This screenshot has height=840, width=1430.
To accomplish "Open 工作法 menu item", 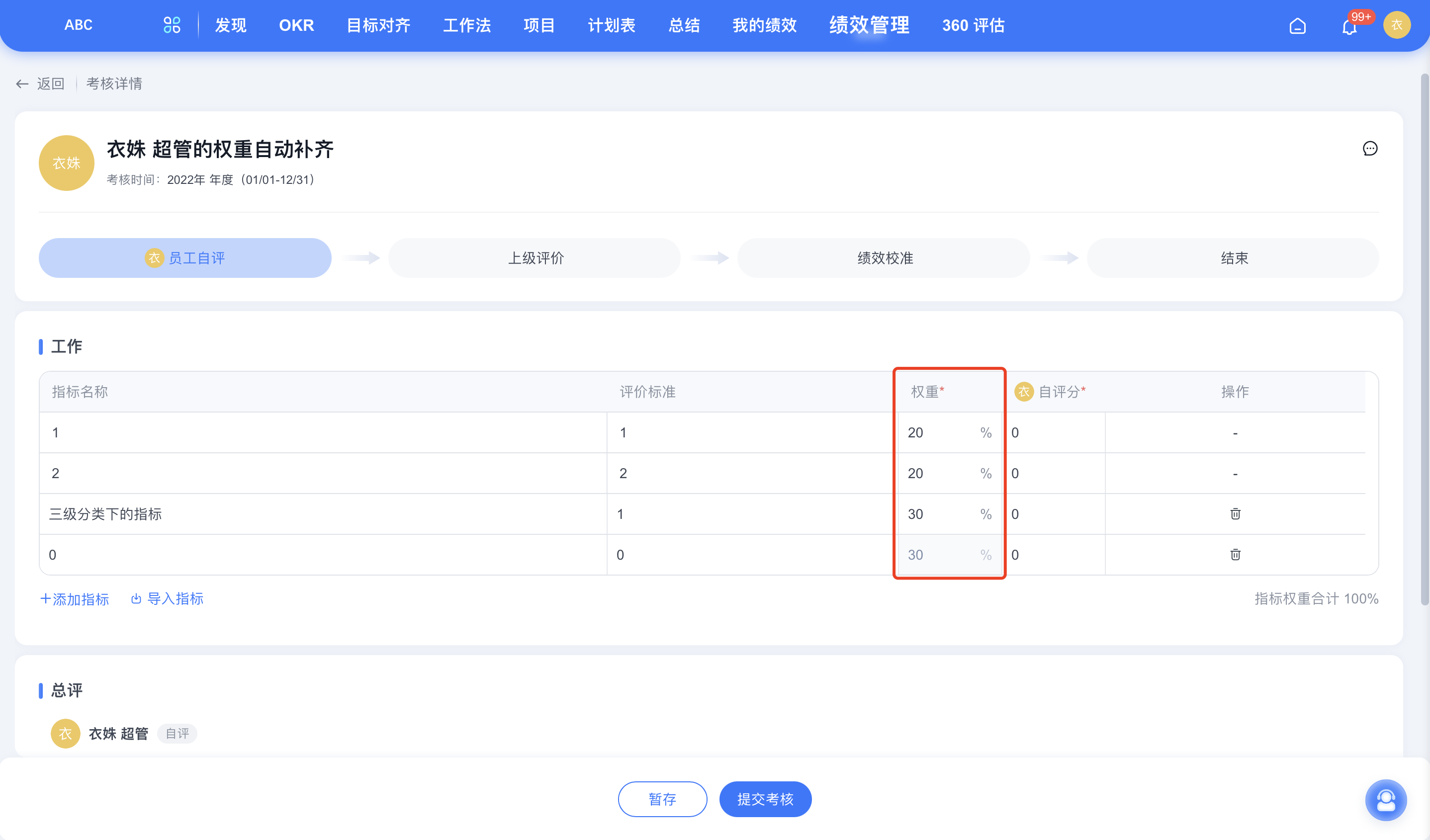I will tap(466, 25).
